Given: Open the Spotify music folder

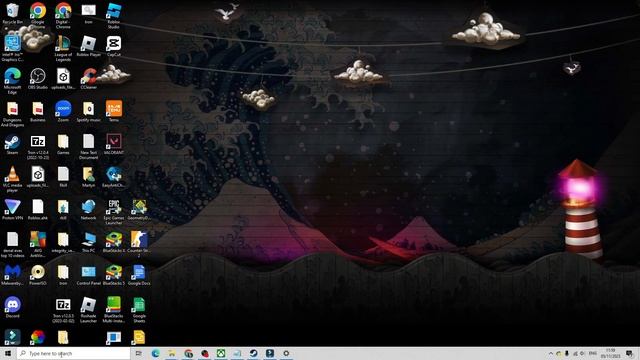Looking at the screenshot, I should pyautogui.click(x=88, y=111).
